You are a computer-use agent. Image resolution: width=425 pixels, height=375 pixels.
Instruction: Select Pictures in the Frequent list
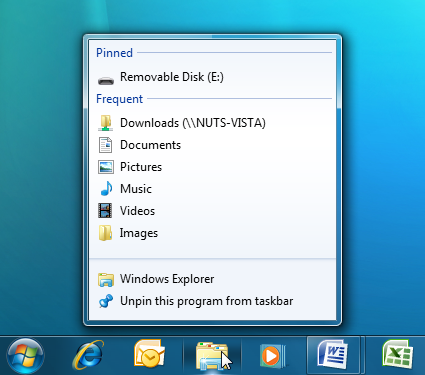pos(213,167)
